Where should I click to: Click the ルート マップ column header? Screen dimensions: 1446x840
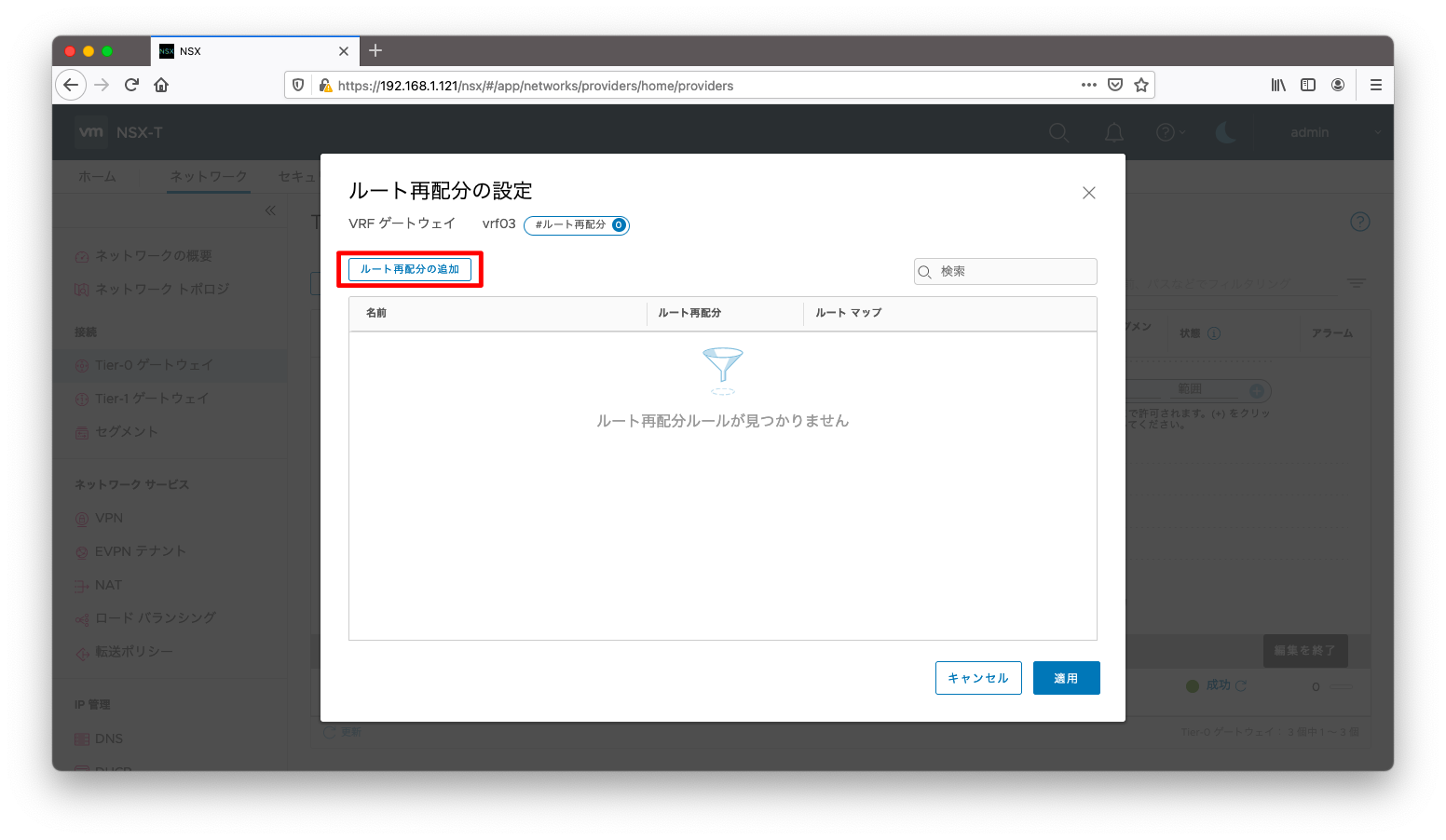(x=848, y=313)
